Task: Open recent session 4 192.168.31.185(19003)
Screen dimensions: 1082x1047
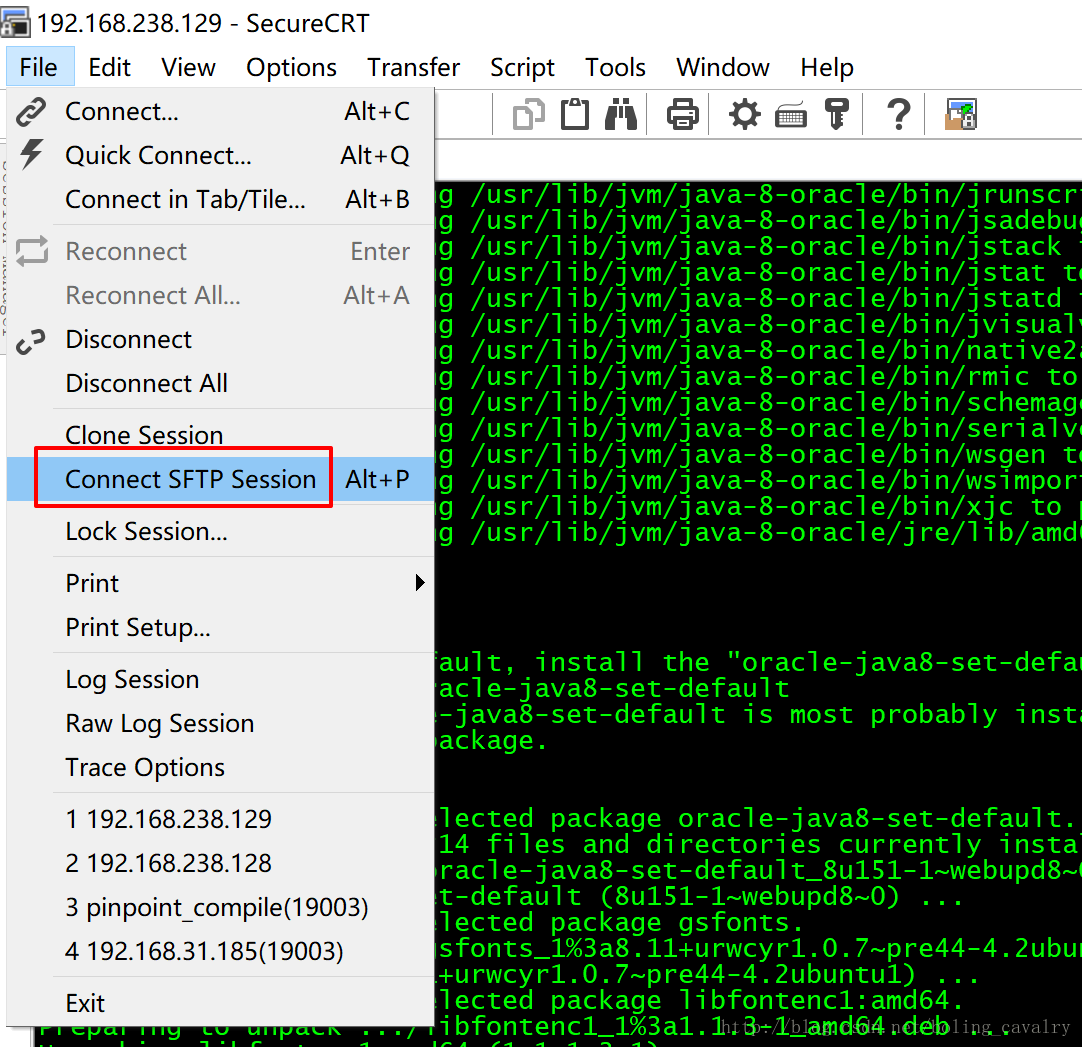Action: (220, 951)
